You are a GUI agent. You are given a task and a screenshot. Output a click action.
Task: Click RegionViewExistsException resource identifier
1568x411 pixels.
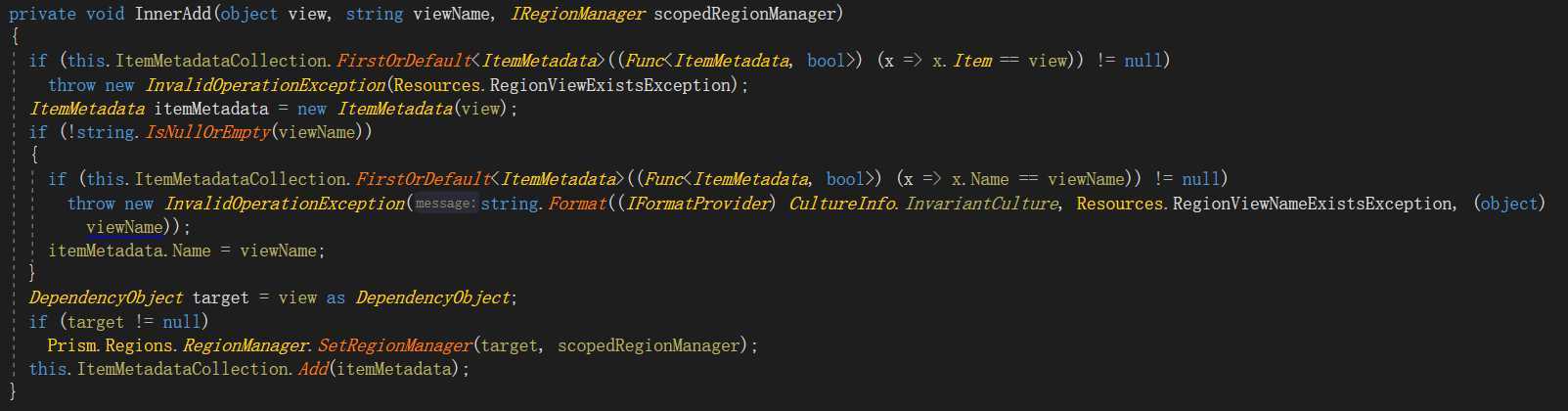610,85
